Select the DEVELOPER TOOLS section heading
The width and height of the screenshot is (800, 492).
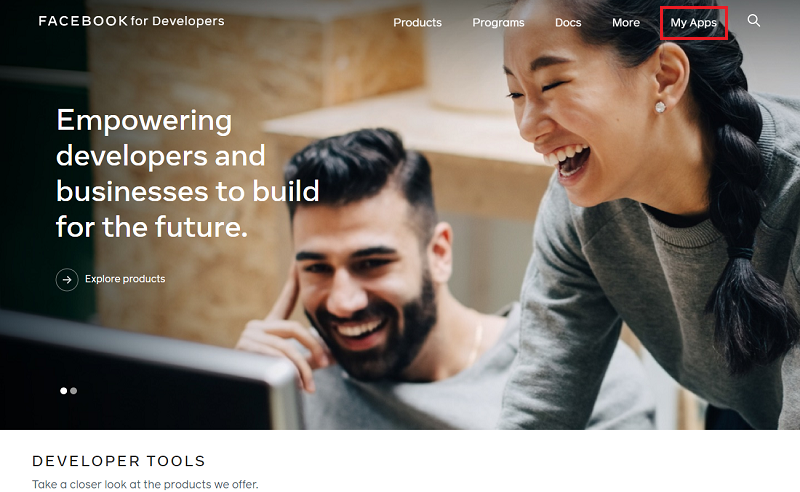pos(118,461)
